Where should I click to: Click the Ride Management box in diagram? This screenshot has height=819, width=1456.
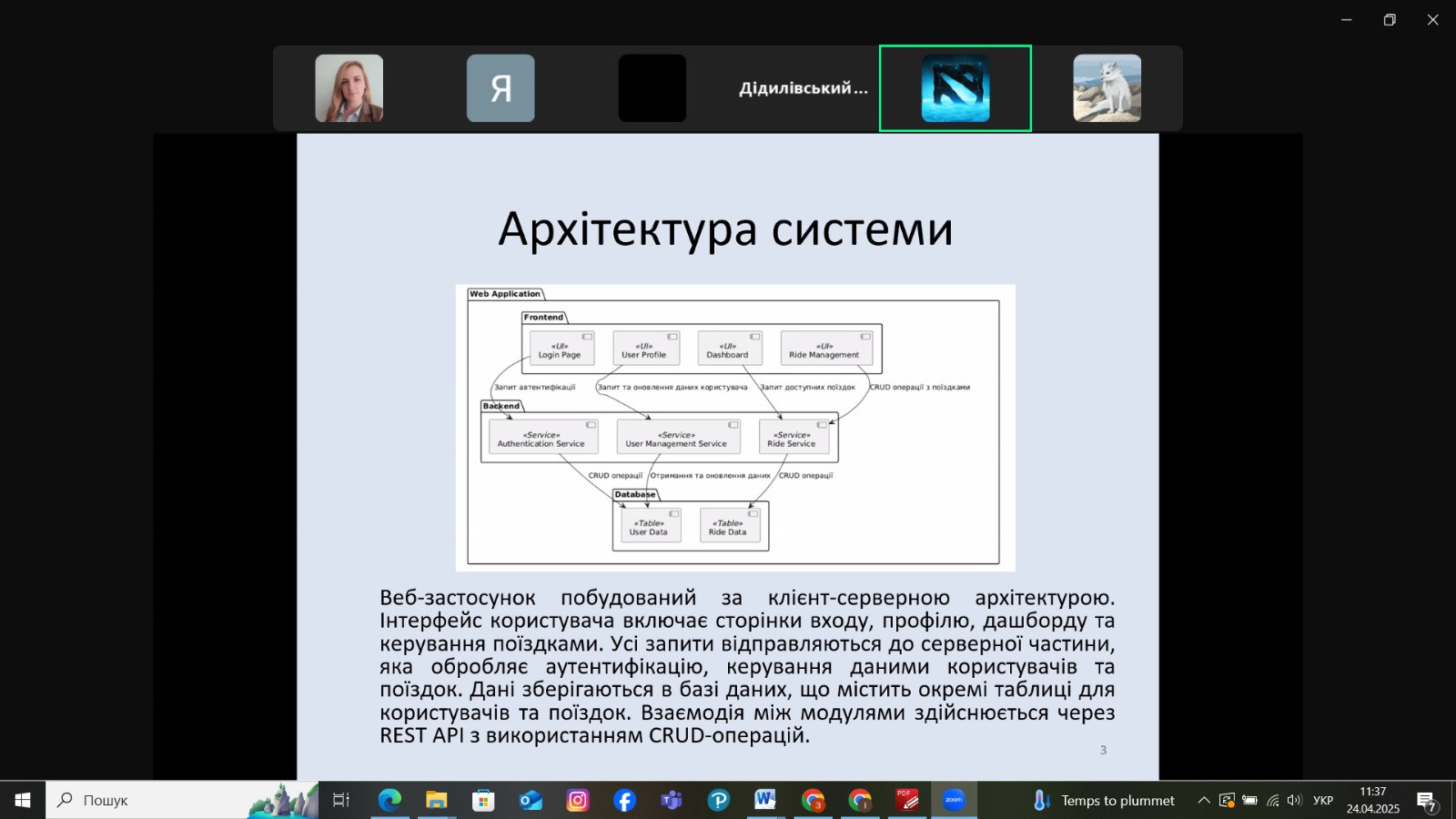[x=825, y=348]
